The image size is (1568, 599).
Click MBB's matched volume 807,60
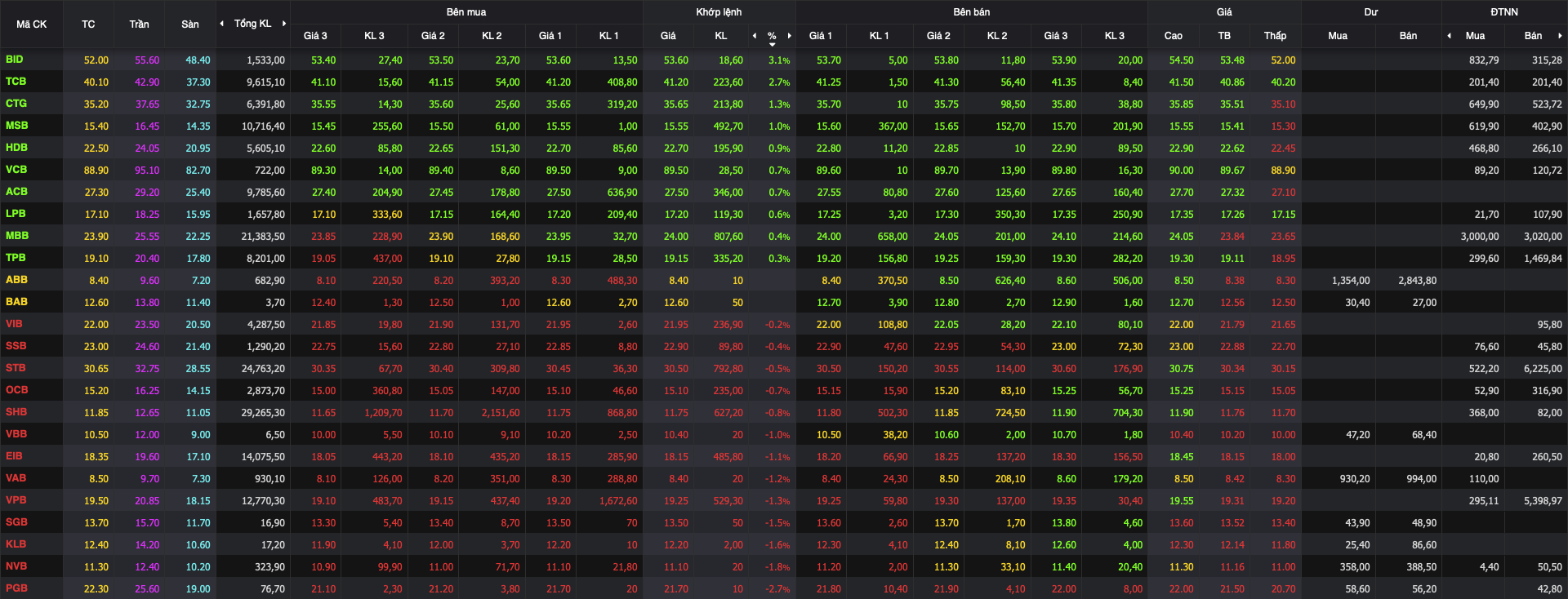coord(728,237)
